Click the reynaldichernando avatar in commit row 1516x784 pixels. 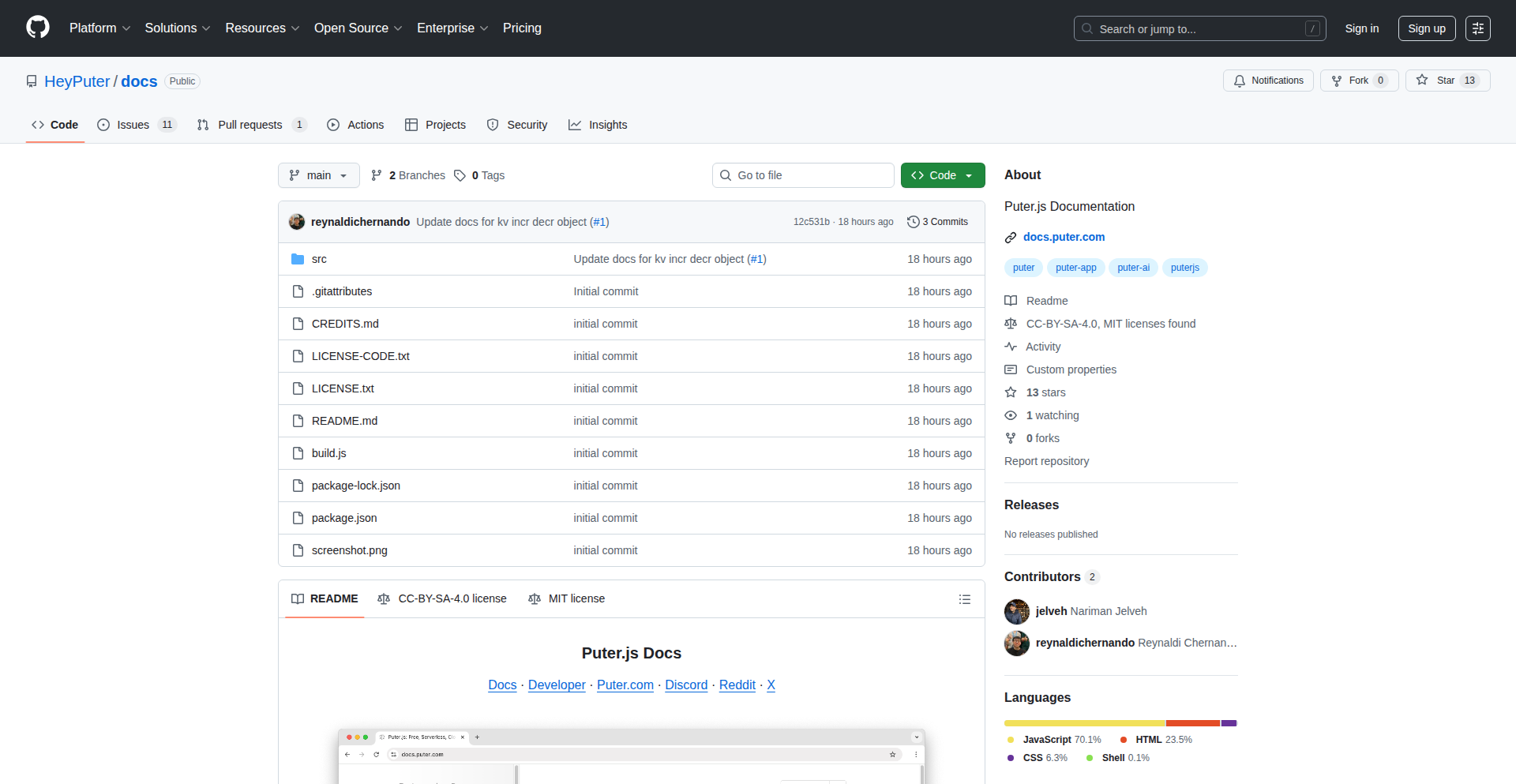[x=297, y=222]
